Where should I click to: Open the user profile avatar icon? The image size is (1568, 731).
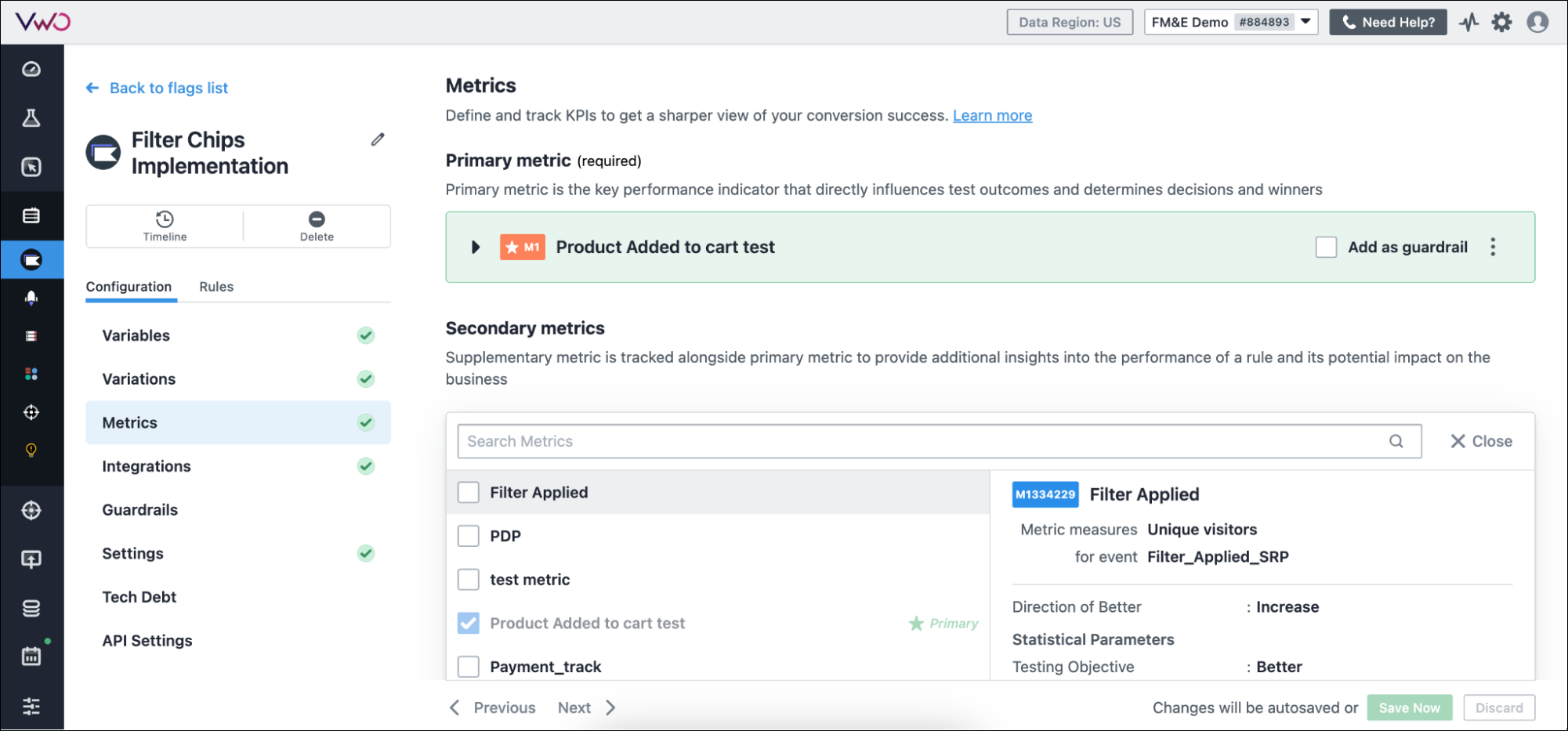(1537, 22)
